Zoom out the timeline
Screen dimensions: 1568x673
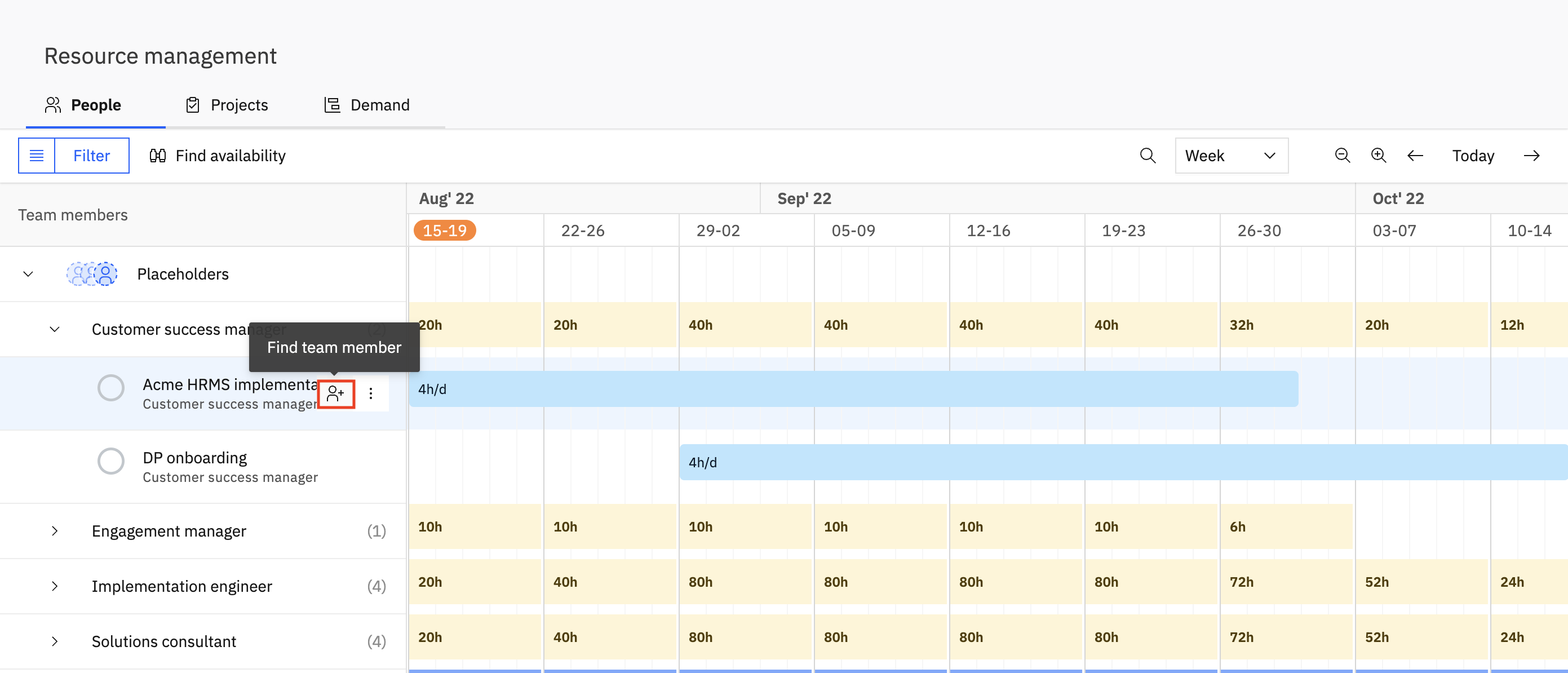1342,156
